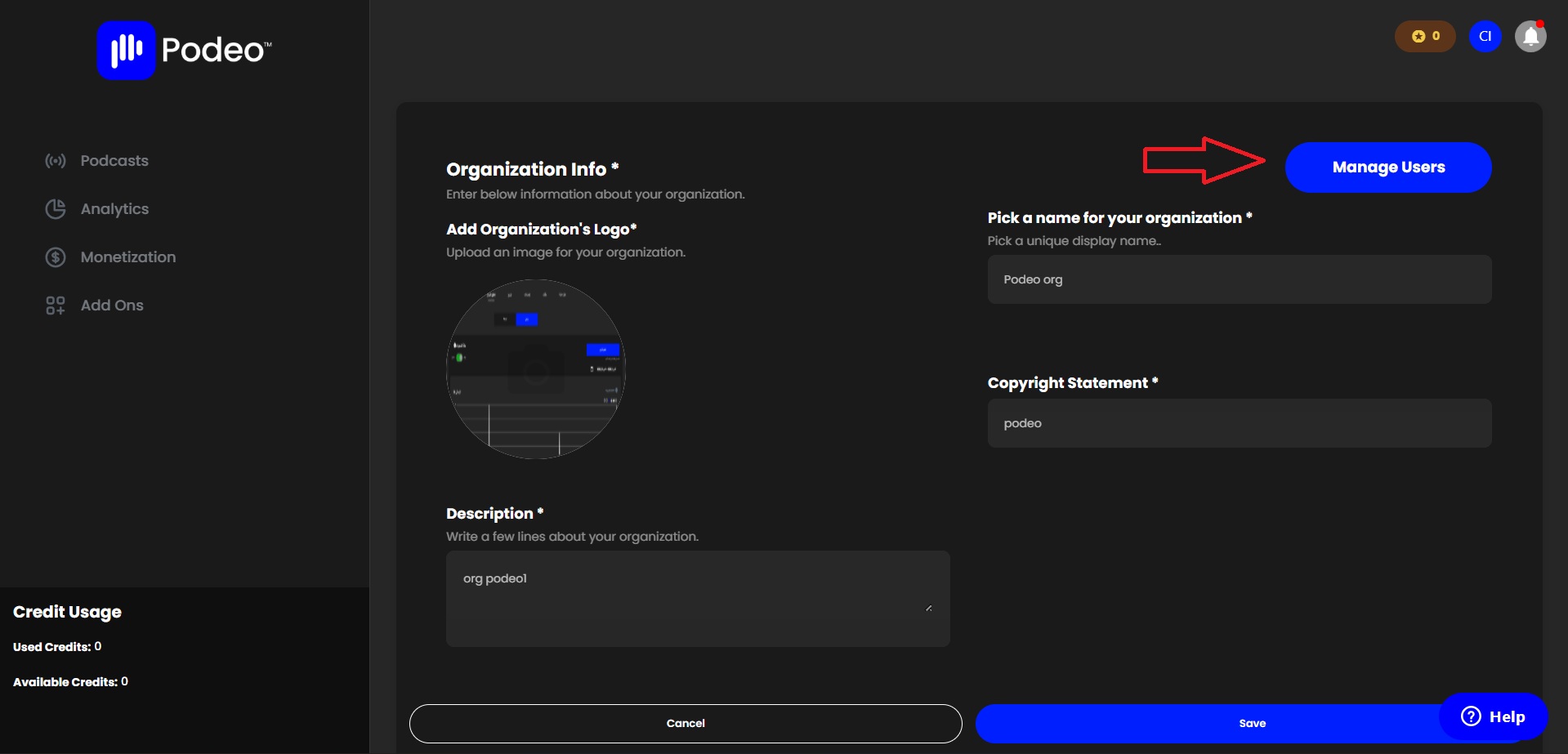Screen dimensions: 1568x754
Task: Click the 'Copyright Statement' label
Action: pos(1073,383)
